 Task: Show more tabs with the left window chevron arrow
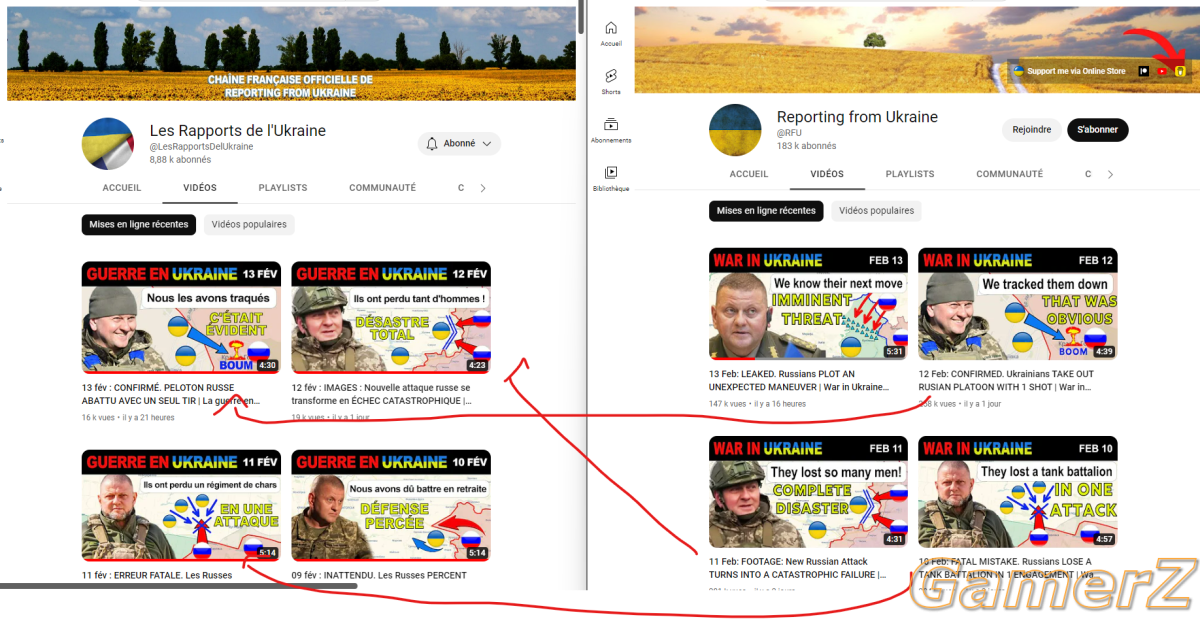point(483,188)
